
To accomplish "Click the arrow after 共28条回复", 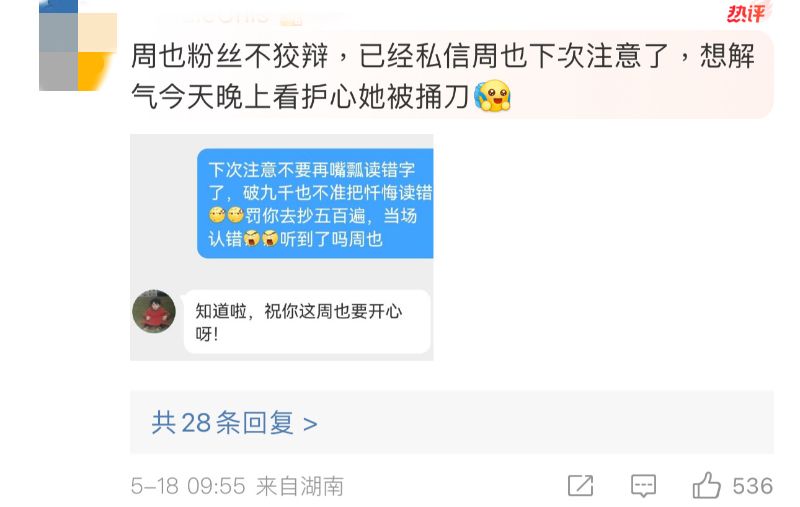I will tap(310, 424).
